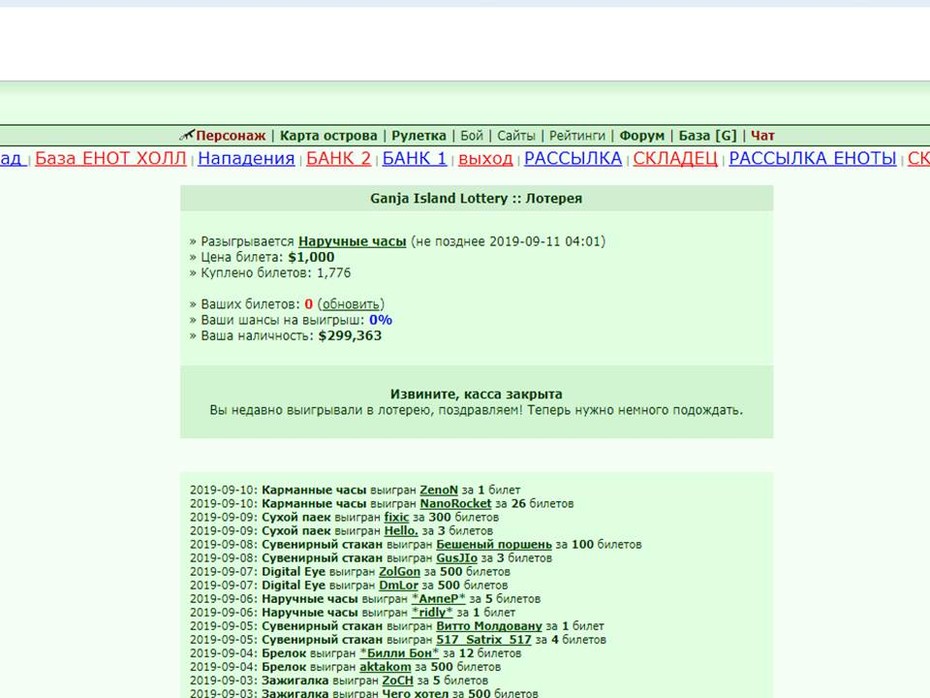The height and width of the screenshot is (698, 930).
Task: Open winner ZolGon profile
Action: click(399, 572)
